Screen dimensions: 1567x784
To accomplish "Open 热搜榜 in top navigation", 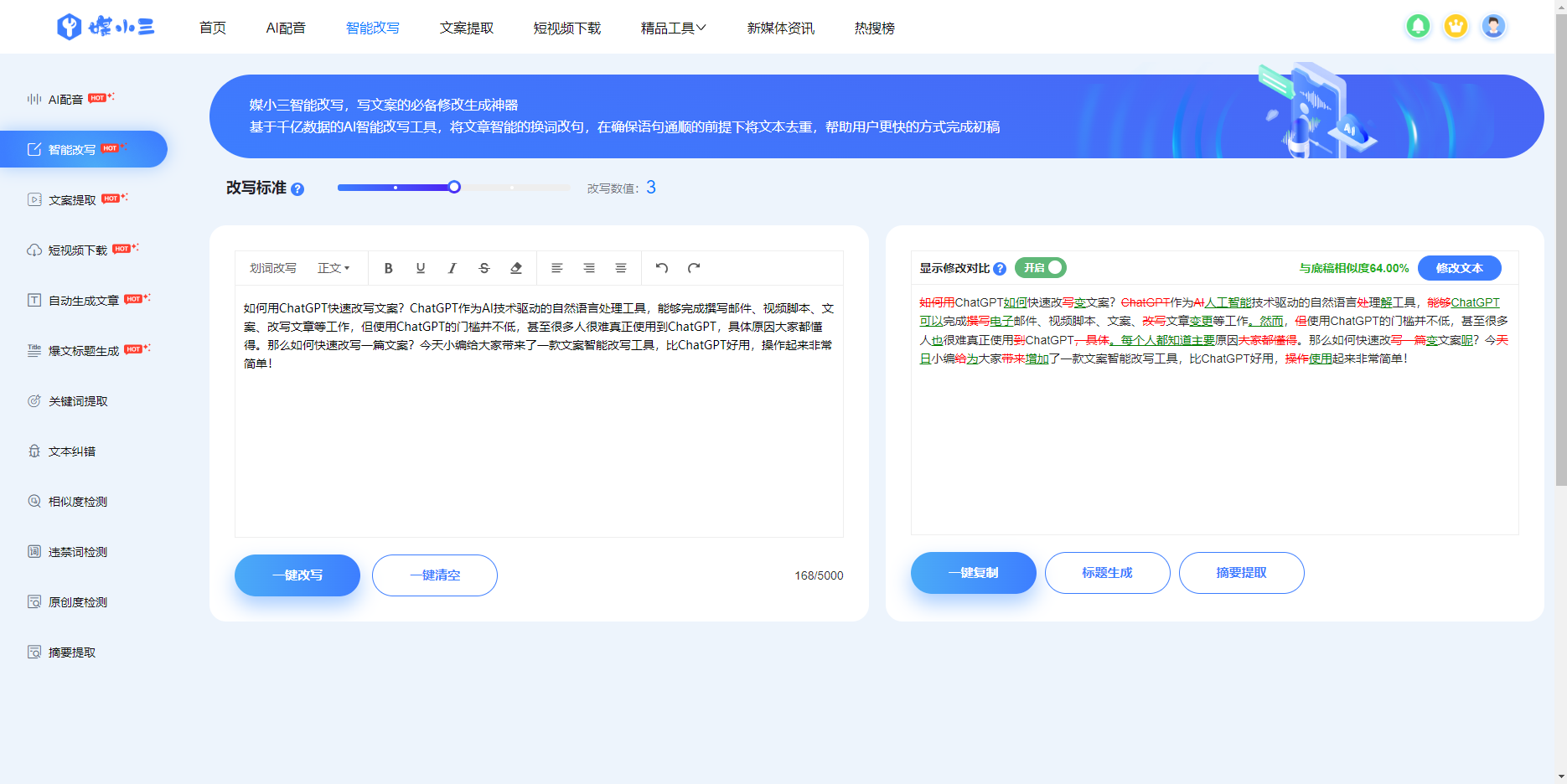I will (x=875, y=28).
